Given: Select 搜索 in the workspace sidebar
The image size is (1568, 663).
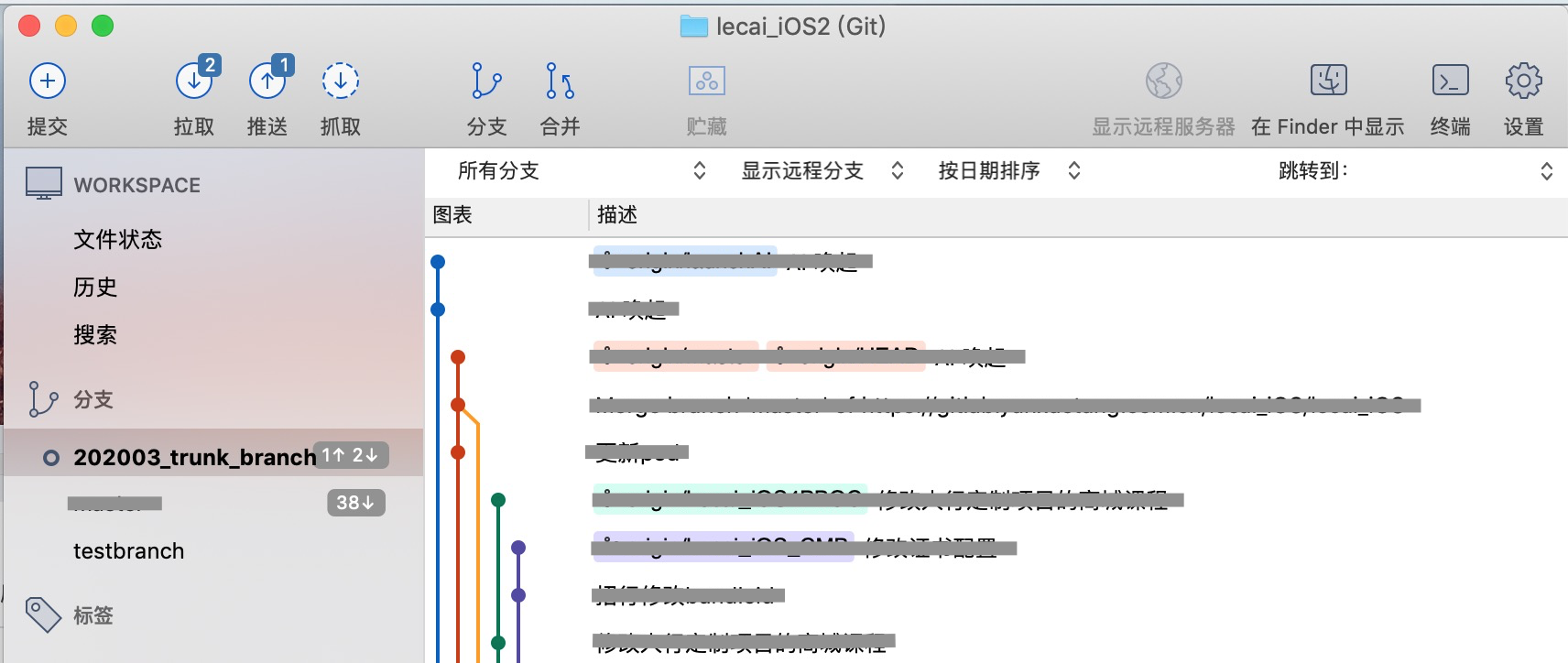Looking at the screenshot, I should coord(95,335).
